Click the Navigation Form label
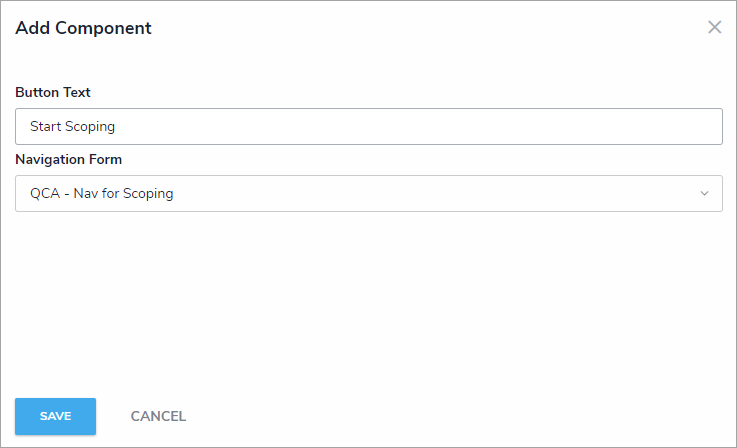The height and width of the screenshot is (448, 737). 69,159
